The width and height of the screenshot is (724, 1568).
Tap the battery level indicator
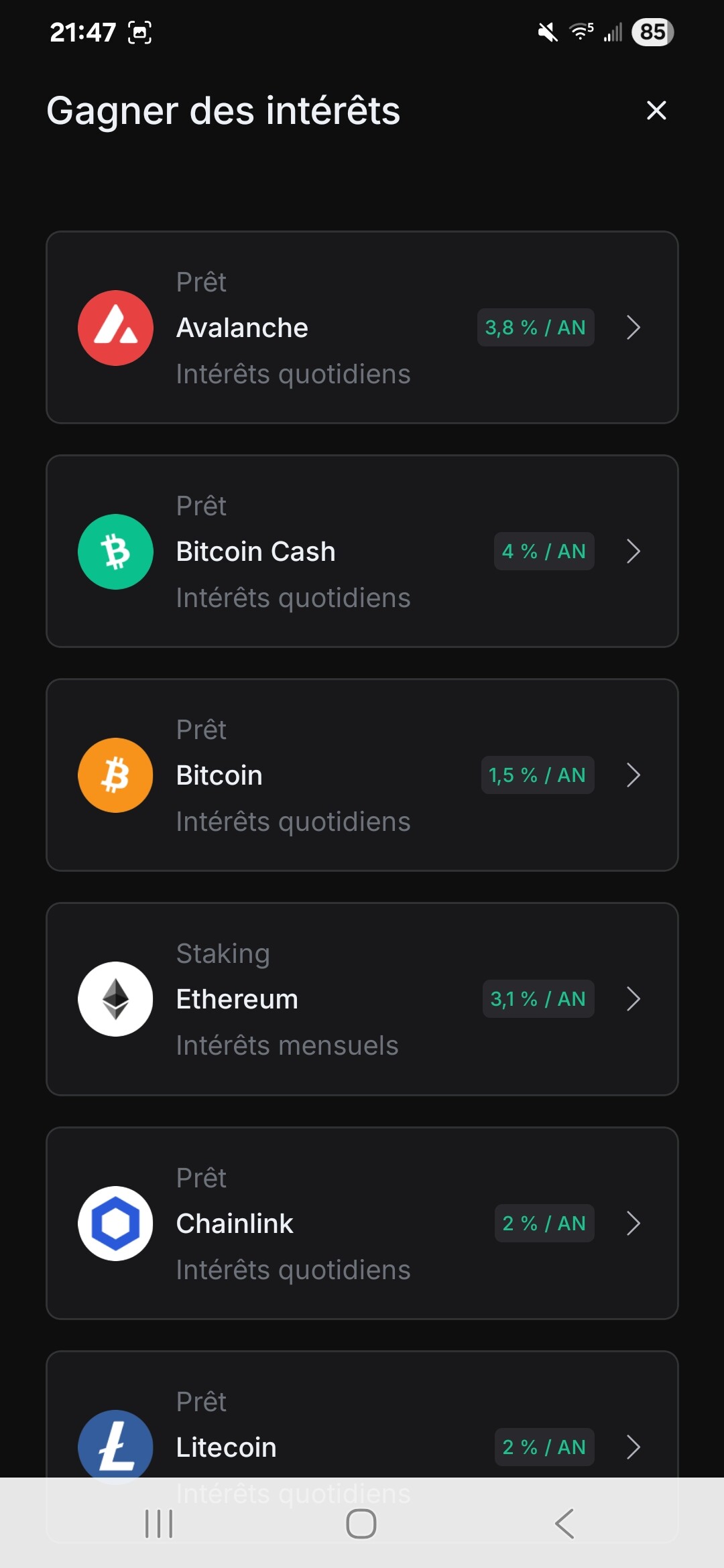[652, 32]
